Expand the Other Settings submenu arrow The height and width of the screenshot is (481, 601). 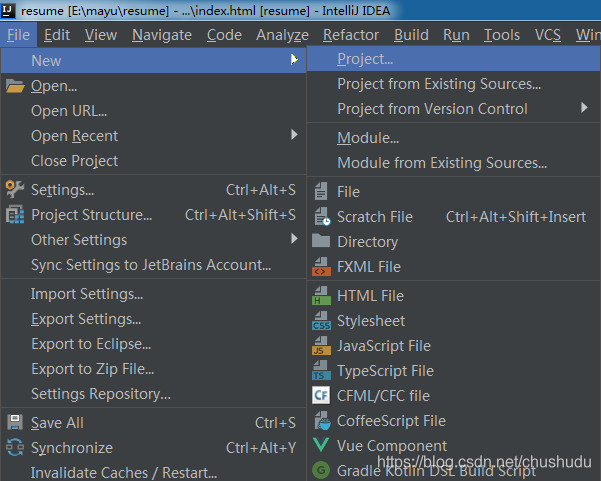pos(294,238)
